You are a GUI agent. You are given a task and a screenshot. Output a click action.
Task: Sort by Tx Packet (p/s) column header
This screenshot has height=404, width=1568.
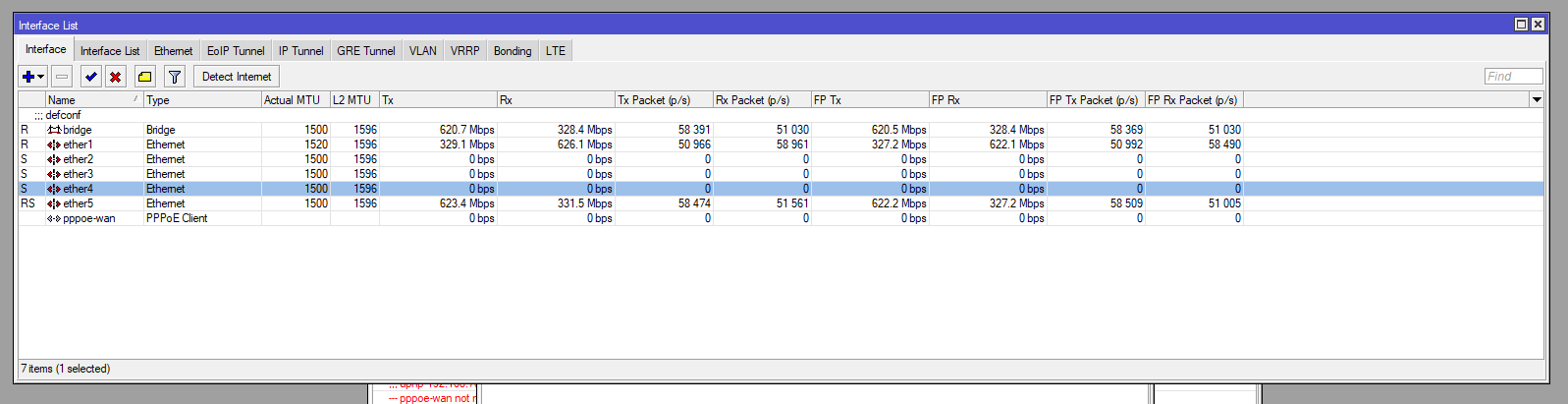(664, 99)
